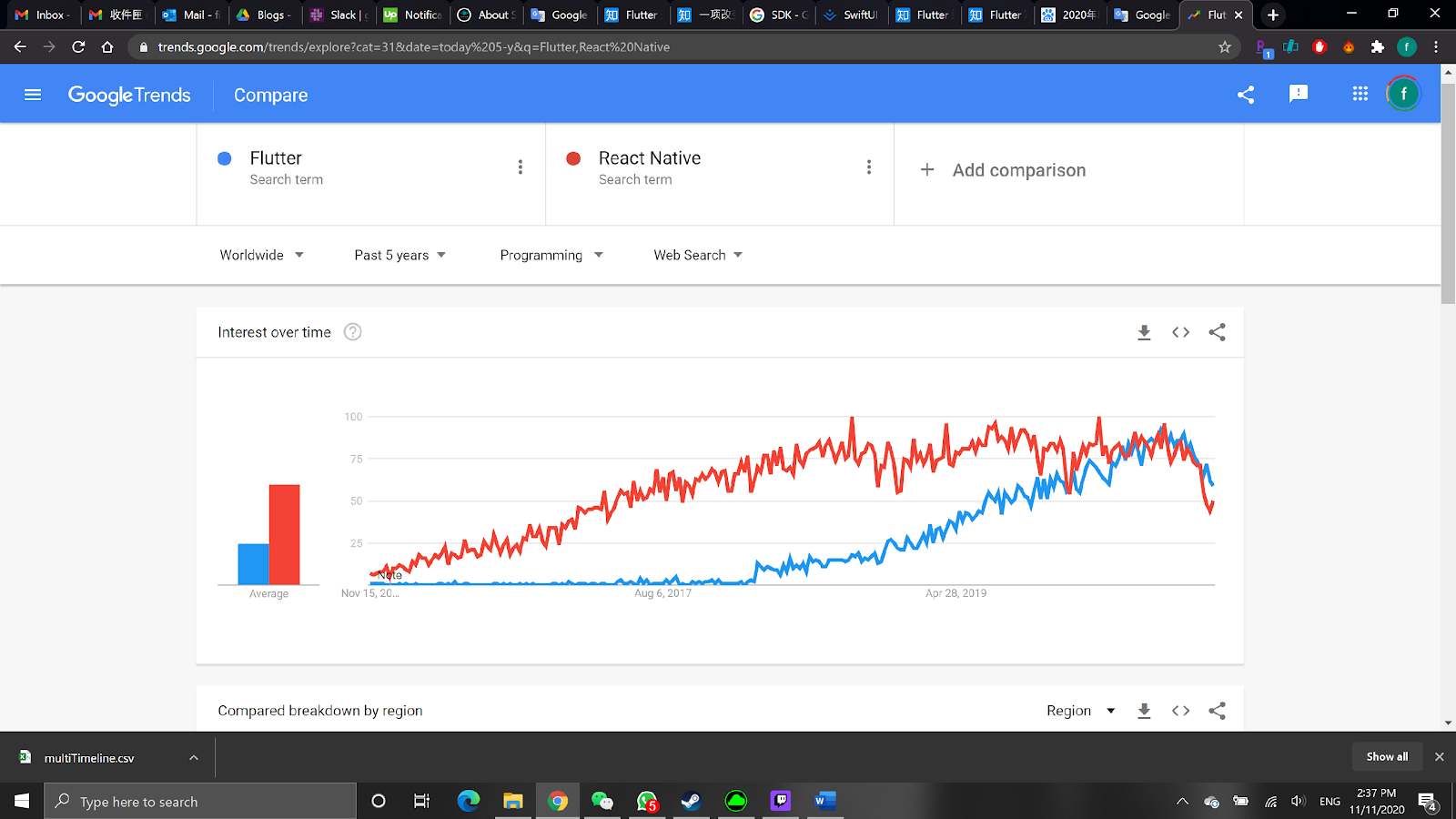Open the Programming category dropdown
1456x819 pixels.
point(551,256)
